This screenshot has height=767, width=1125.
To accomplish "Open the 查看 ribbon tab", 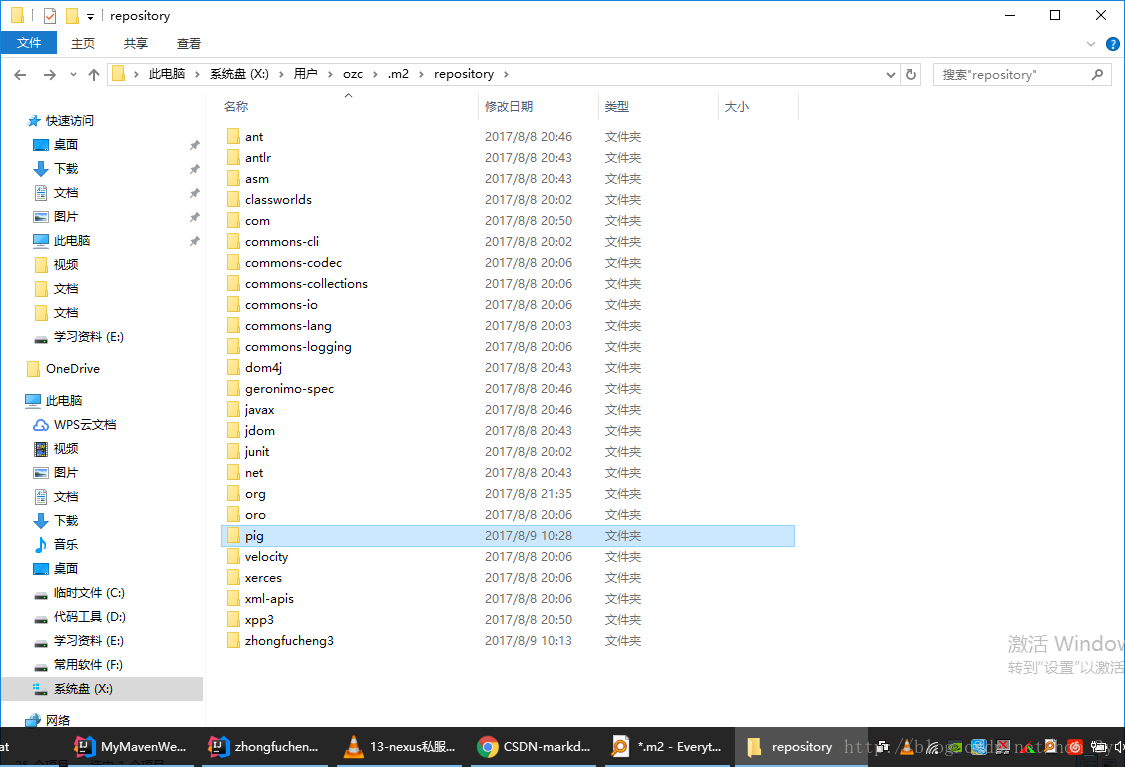I will 189,43.
